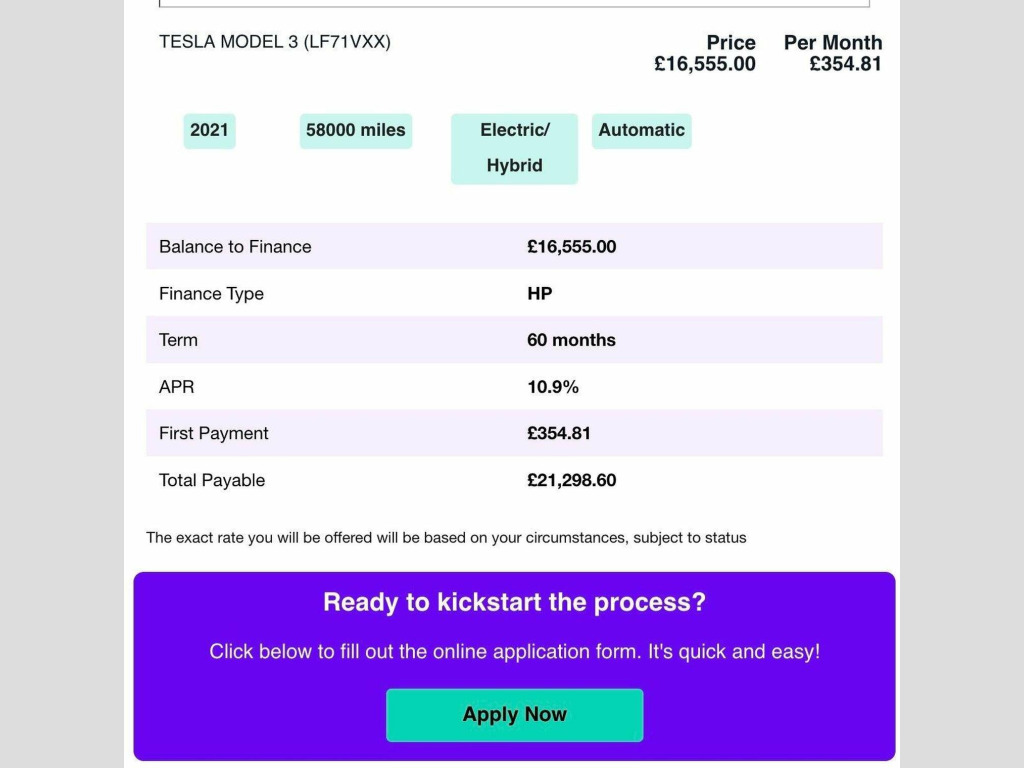Click the £21,298.60 total payable value
This screenshot has width=1024, height=768.
coord(571,481)
